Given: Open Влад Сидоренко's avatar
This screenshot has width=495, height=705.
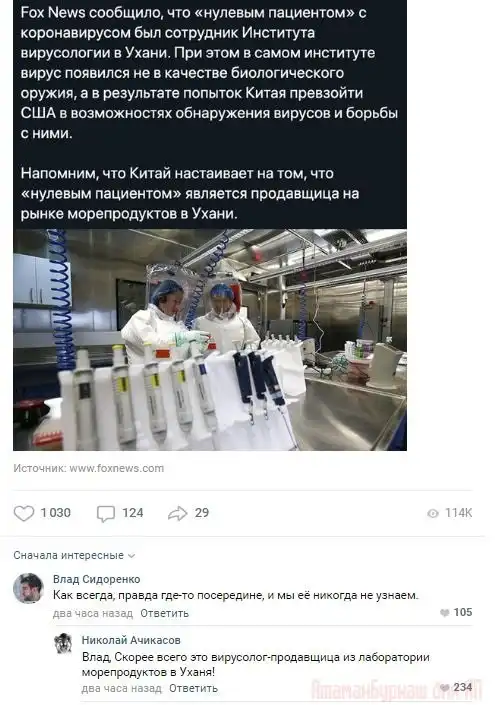Looking at the screenshot, I should [x=28, y=588].
